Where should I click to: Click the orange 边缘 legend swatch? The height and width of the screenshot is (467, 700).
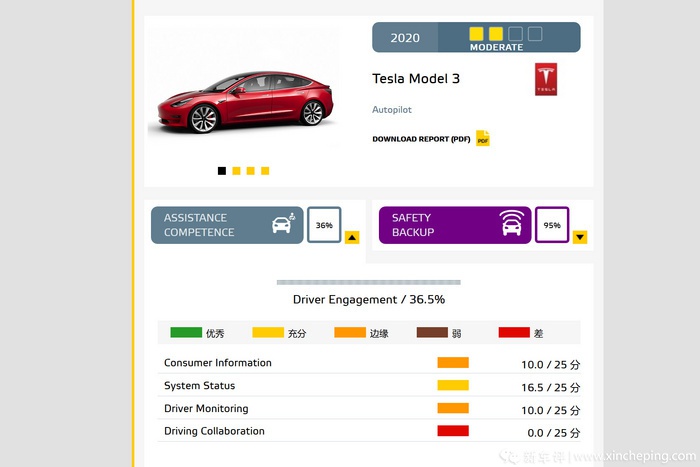[350, 332]
